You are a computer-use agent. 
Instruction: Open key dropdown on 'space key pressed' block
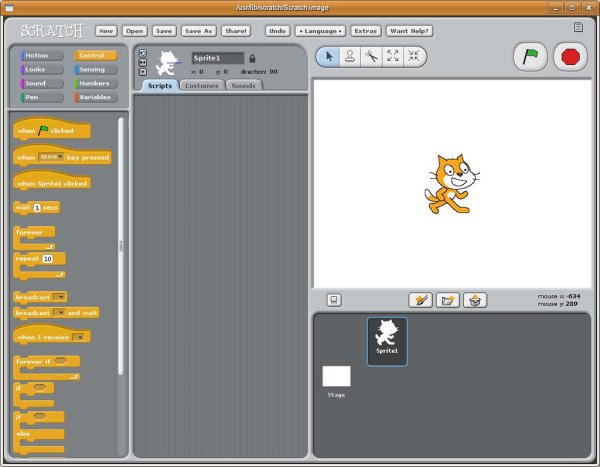coord(51,157)
